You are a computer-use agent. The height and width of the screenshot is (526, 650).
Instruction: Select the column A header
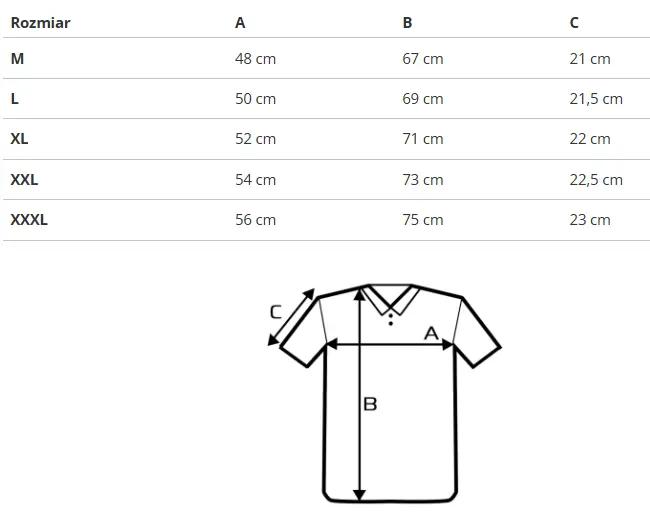pos(240,23)
